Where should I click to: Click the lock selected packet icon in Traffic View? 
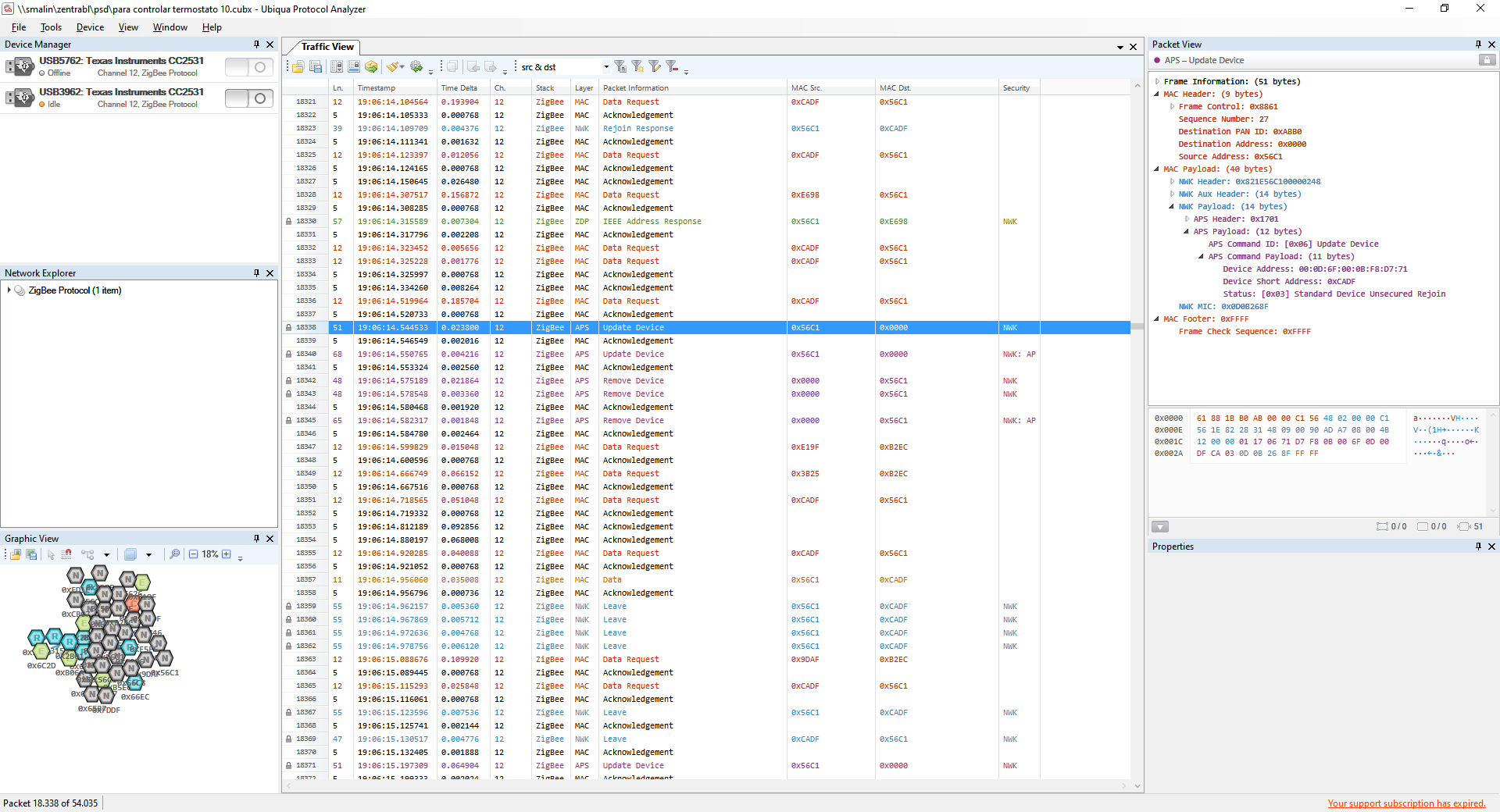click(x=354, y=67)
